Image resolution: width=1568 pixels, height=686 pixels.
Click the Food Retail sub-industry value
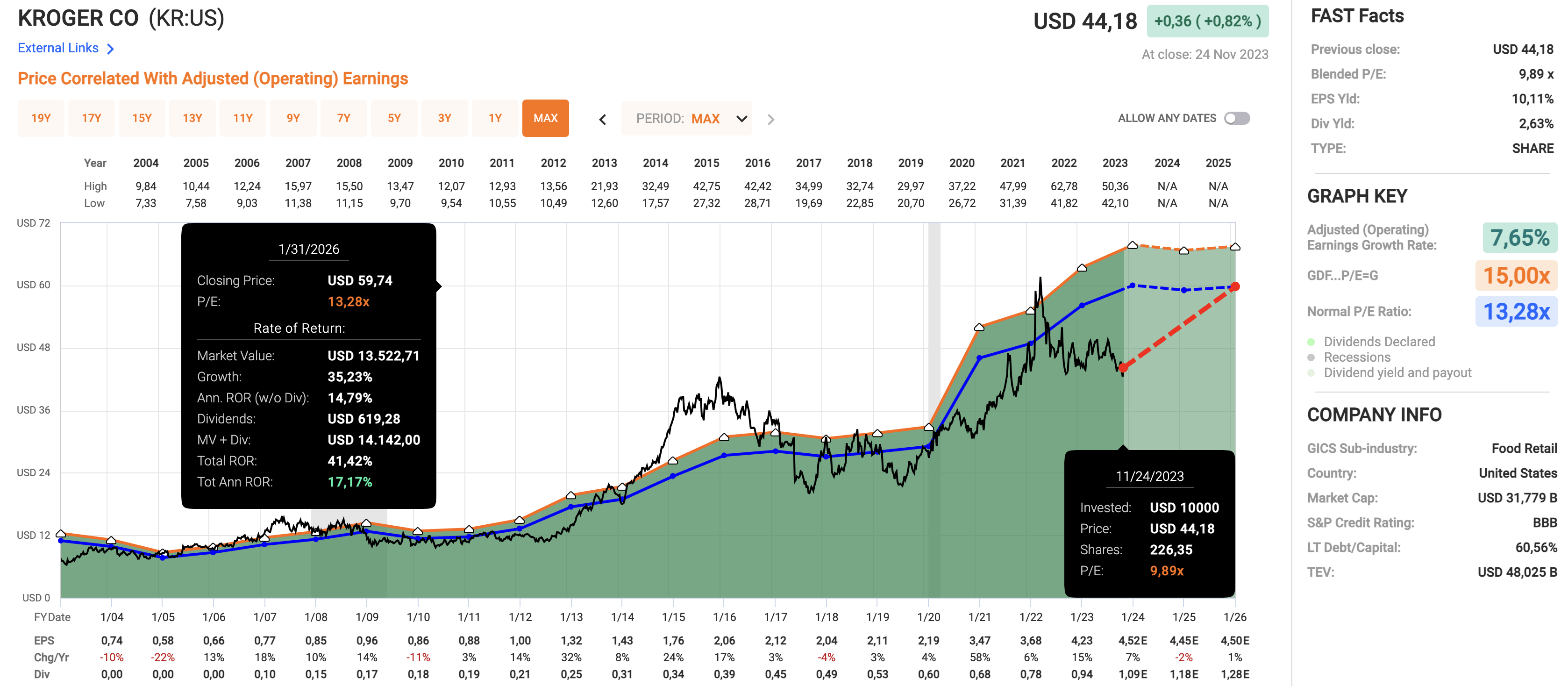[x=1524, y=449]
